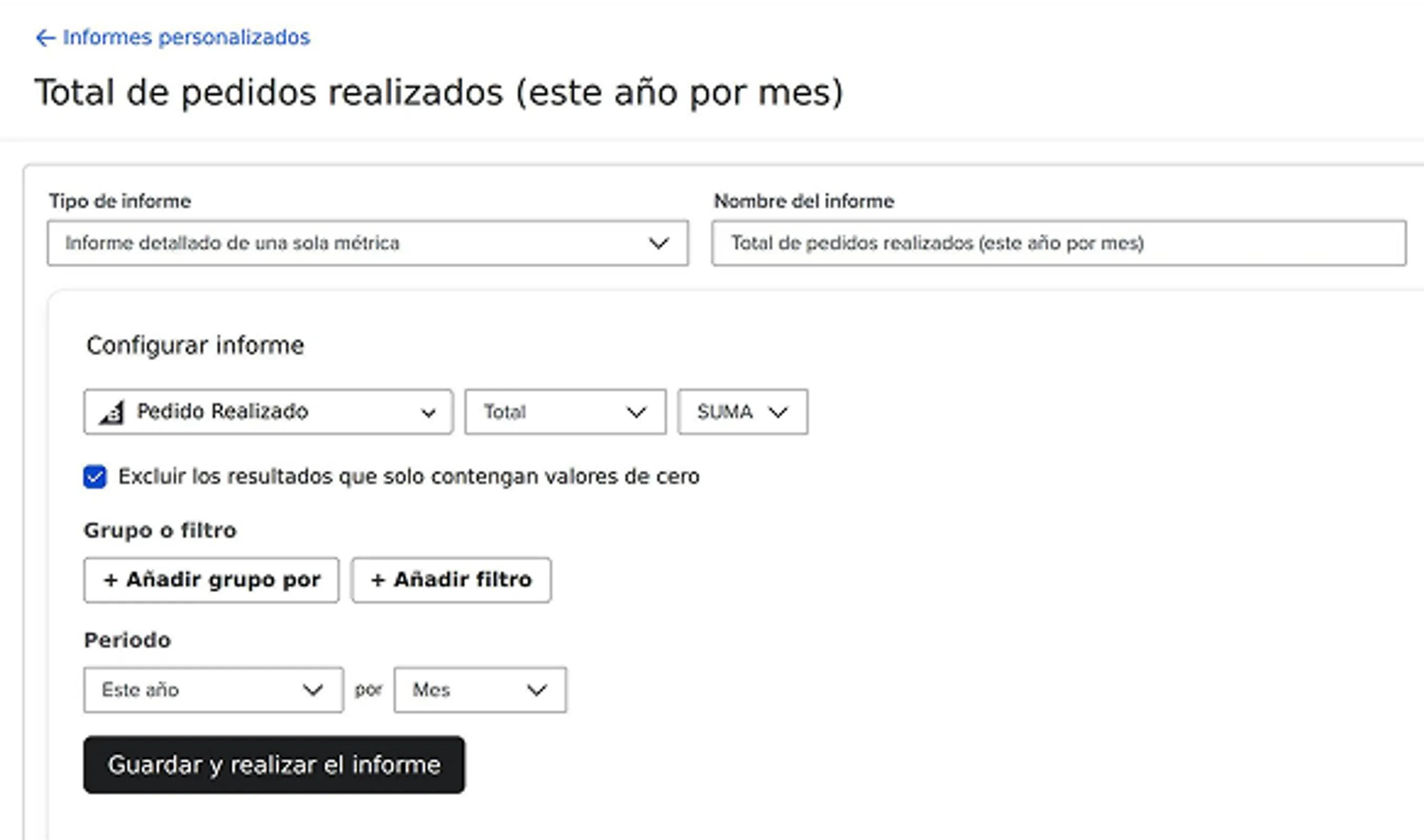Click Añadir grupo por button
The image size is (1424, 840).
click(x=212, y=580)
